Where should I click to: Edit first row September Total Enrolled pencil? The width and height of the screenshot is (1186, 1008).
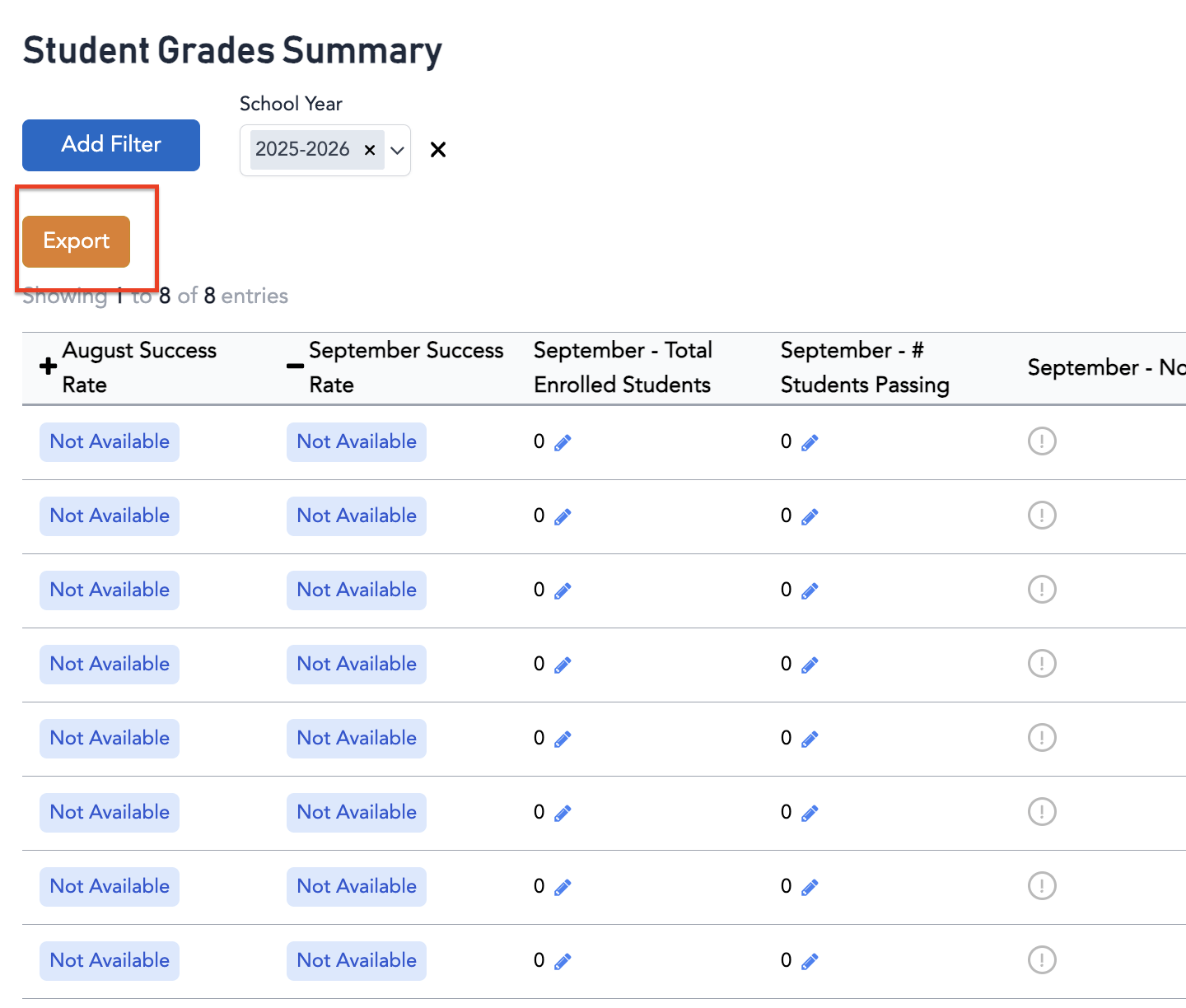[x=563, y=443]
